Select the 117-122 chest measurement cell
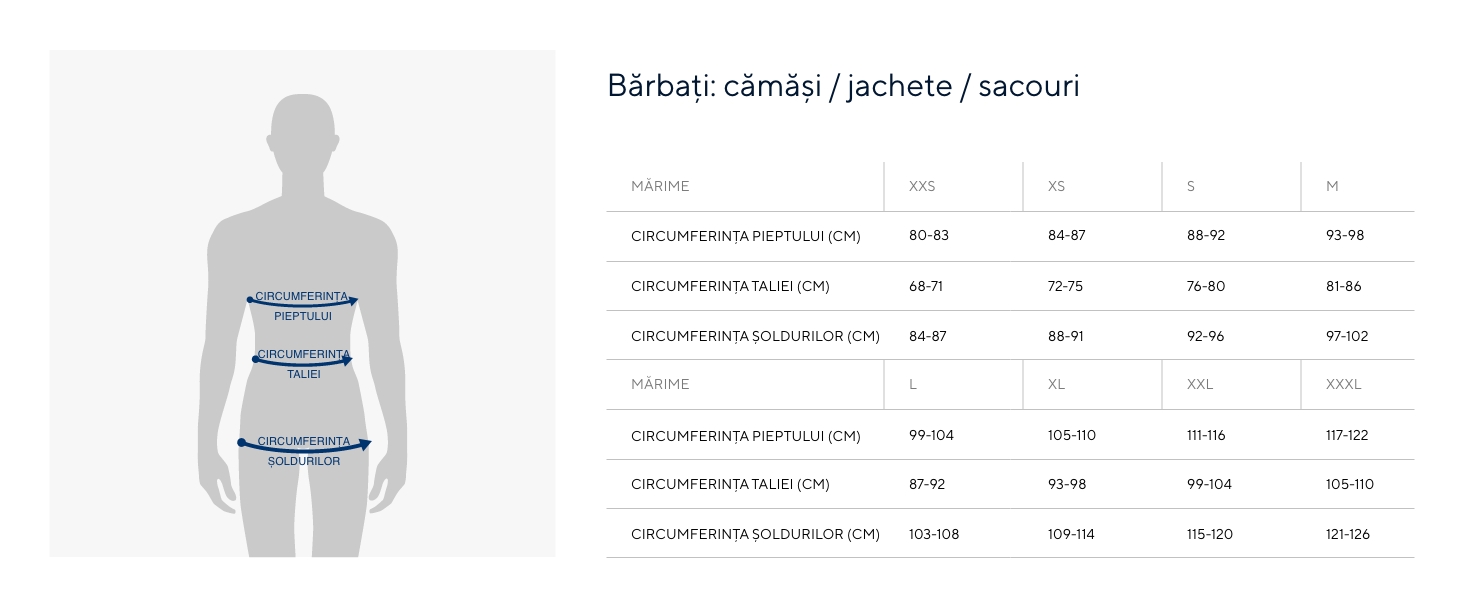Viewport: 1465px width, 607px height. coord(1347,435)
